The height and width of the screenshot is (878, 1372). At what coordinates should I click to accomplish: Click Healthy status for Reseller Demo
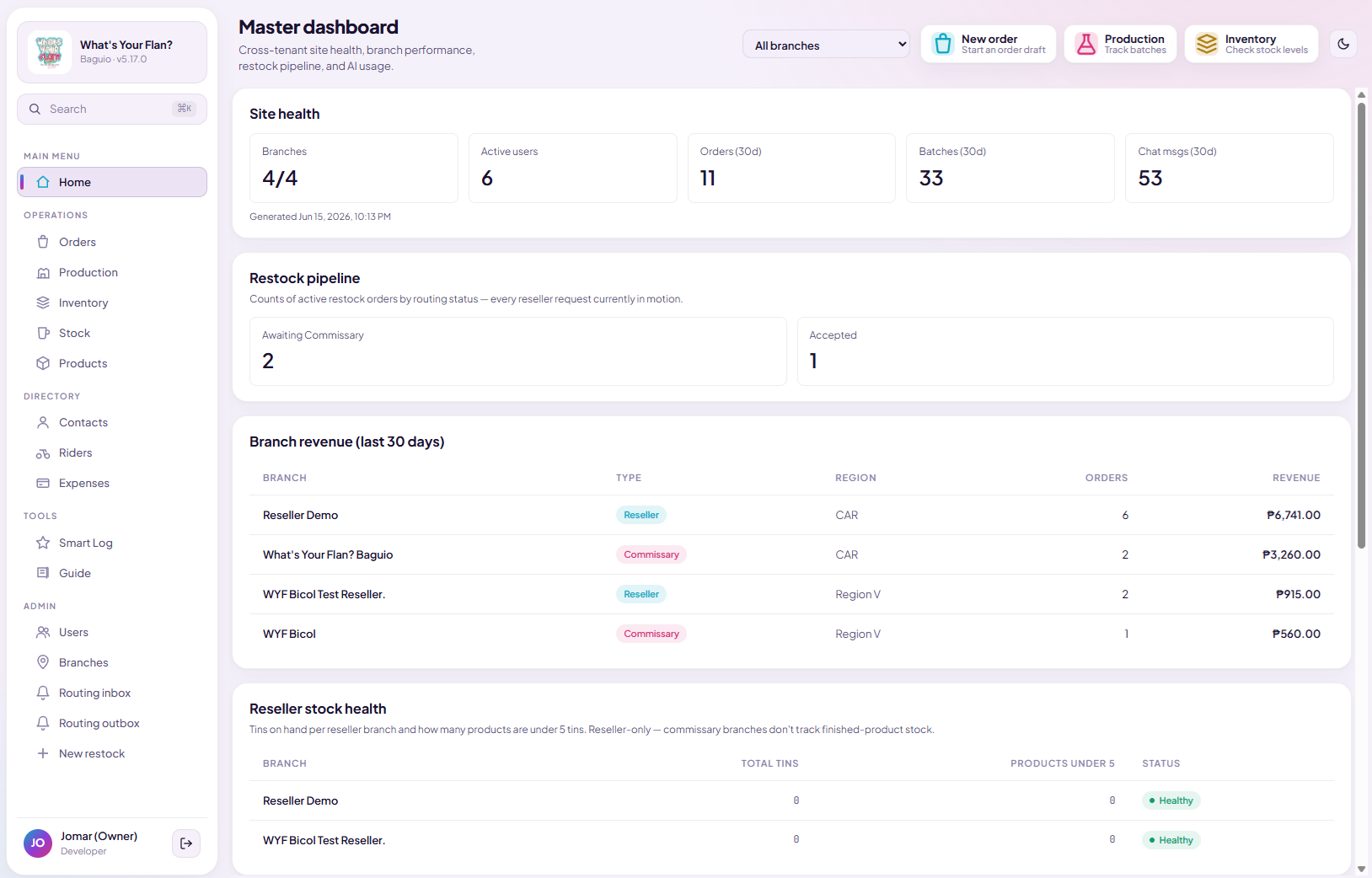click(1171, 800)
